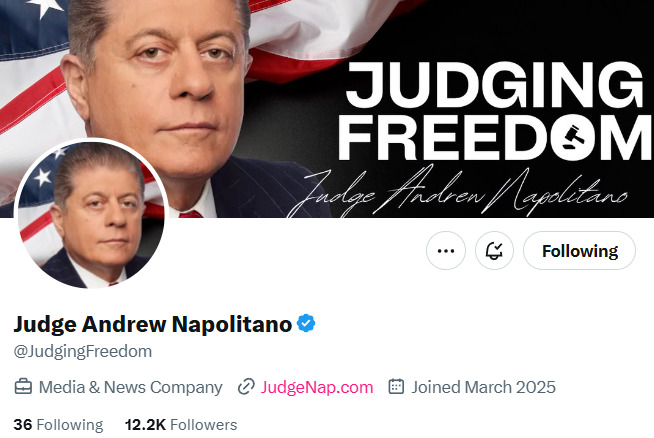The height and width of the screenshot is (438, 654).
Task: Click the chain link icon beside the website
Action: [x=246, y=387]
